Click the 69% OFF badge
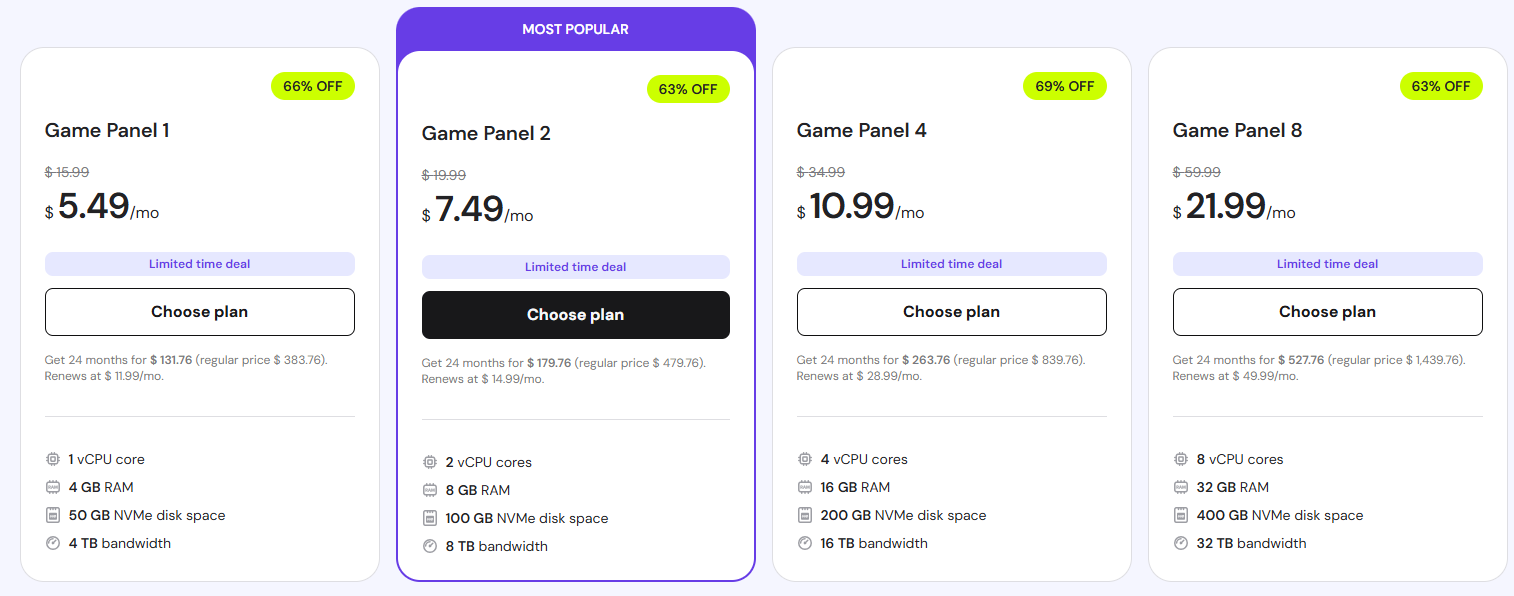This screenshot has height=596, width=1514. (x=1065, y=86)
